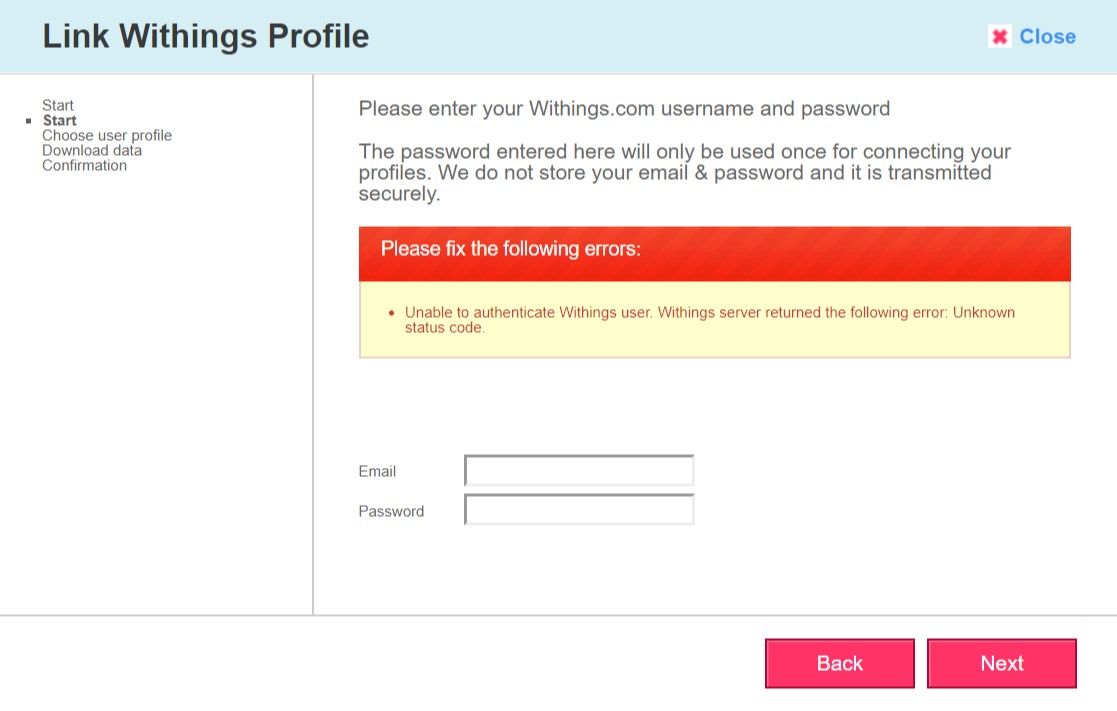The width and height of the screenshot is (1117, 711).
Task: Click the "Link Withings Profile" heading
Action: click(x=206, y=37)
